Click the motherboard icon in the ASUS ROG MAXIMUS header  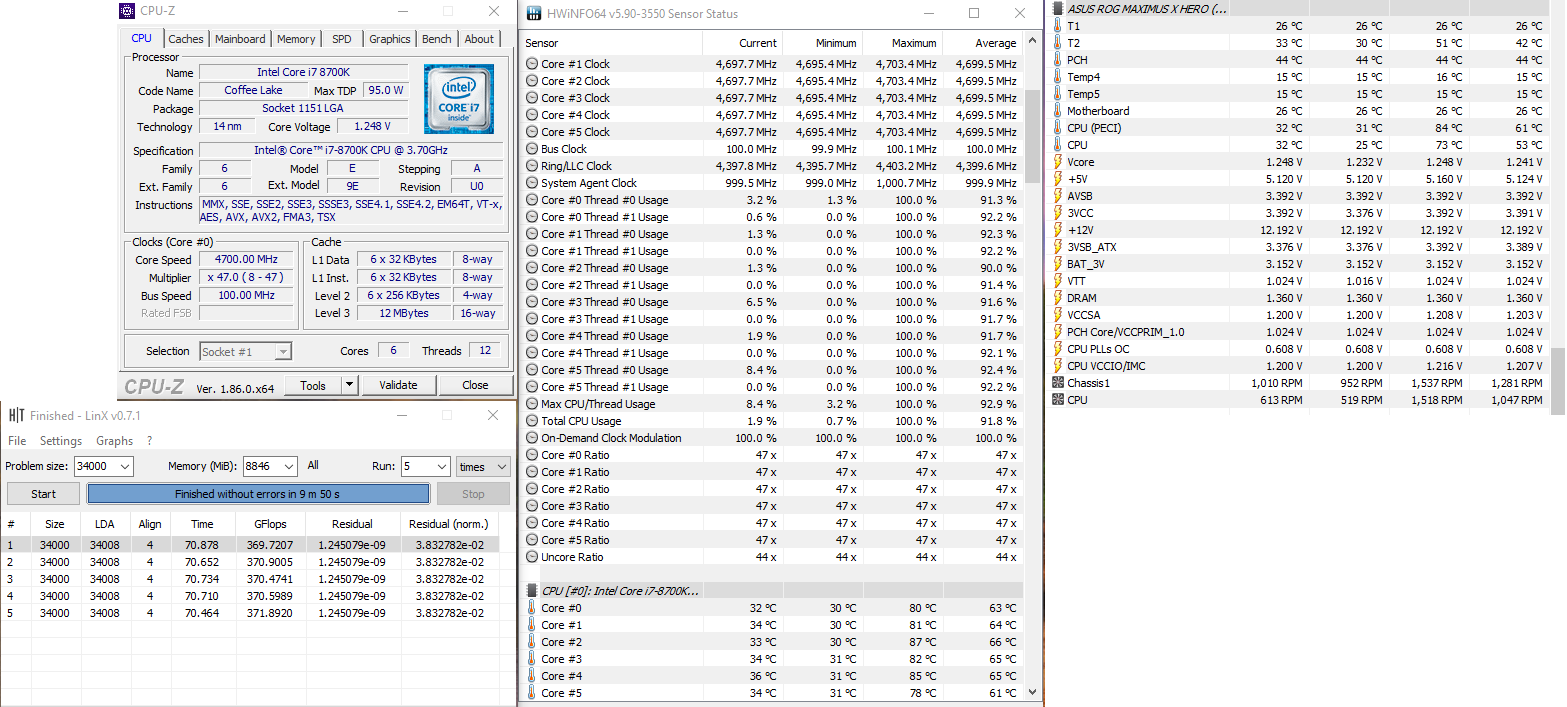[1058, 9]
